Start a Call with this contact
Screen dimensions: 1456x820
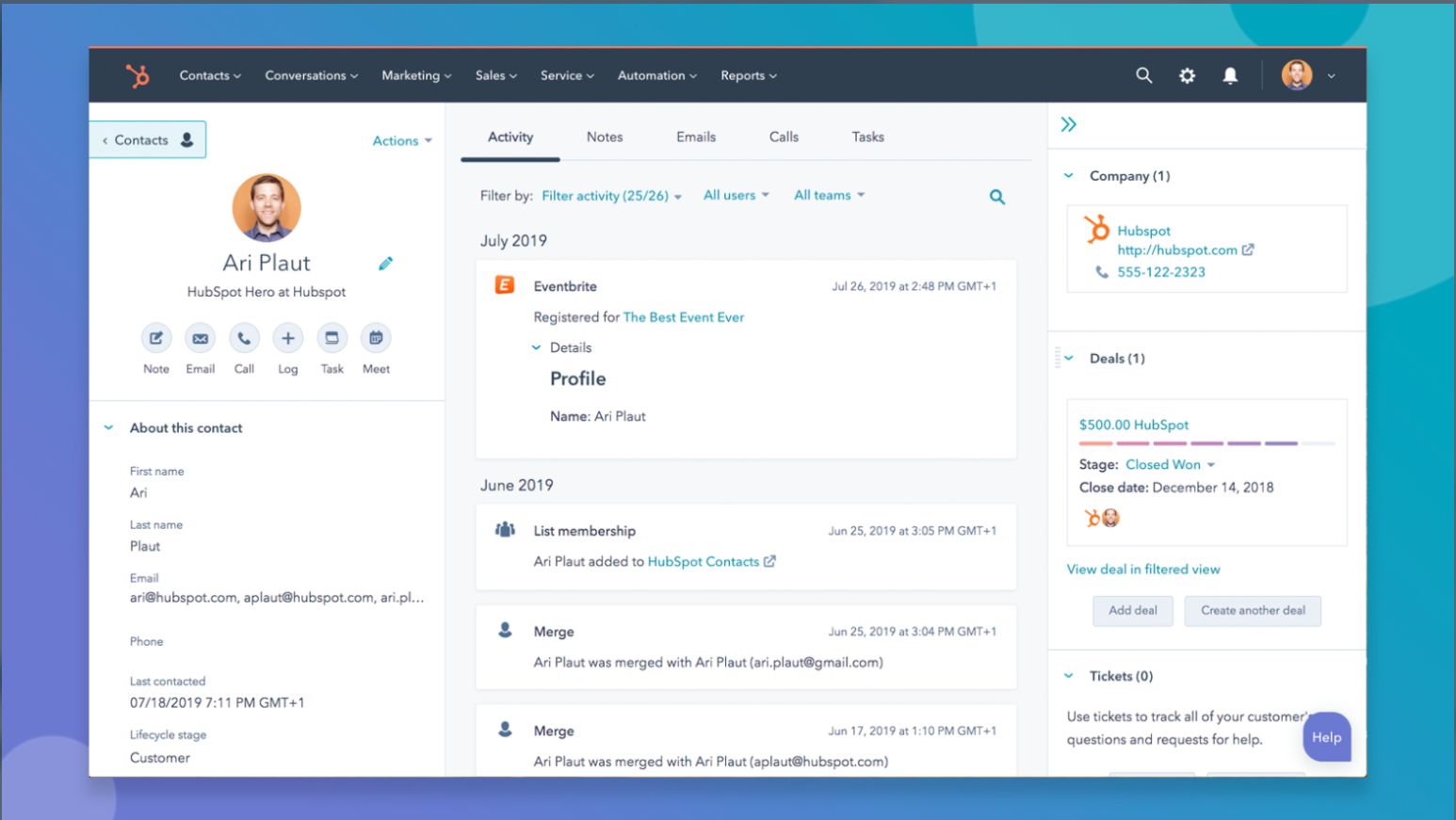244,337
